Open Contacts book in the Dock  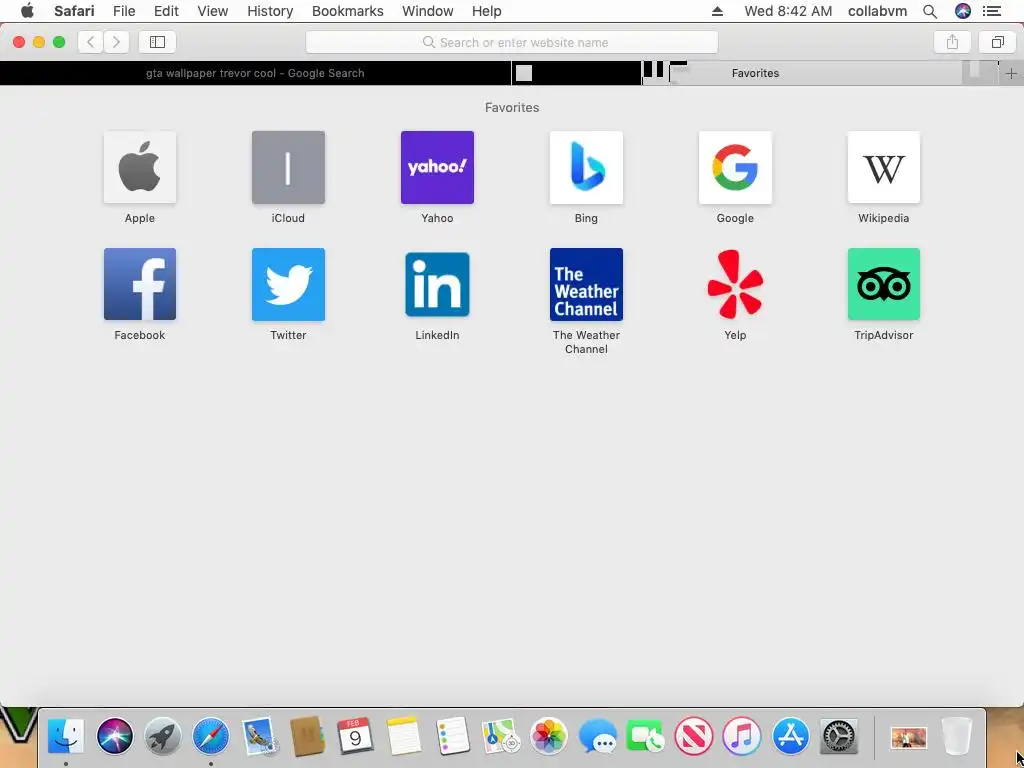(x=308, y=737)
